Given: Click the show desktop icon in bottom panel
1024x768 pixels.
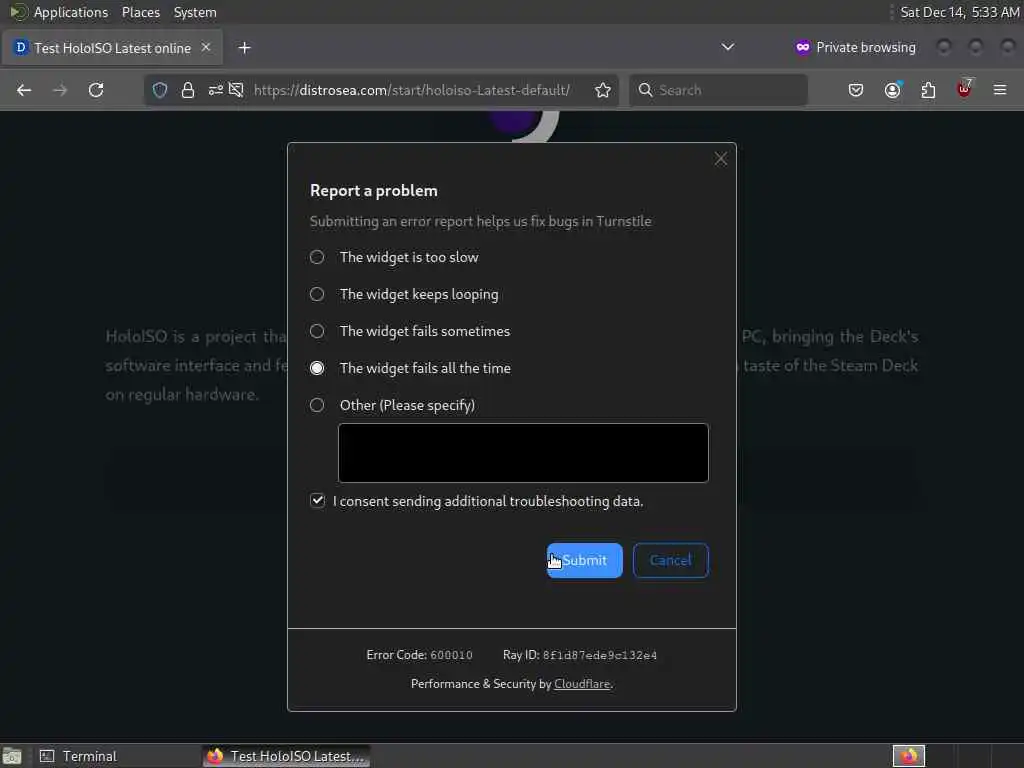Looking at the screenshot, I should (12, 756).
